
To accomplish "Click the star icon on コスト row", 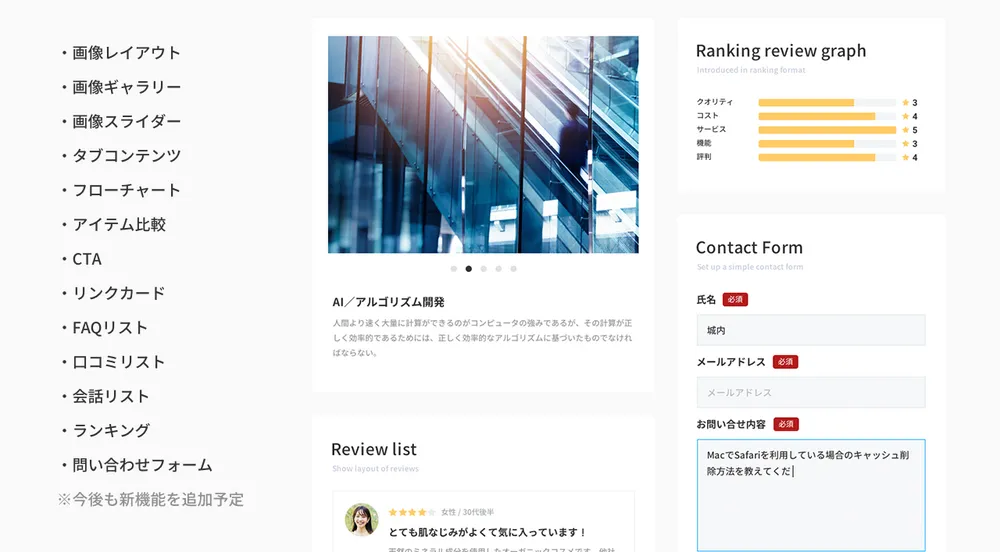I will tap(905, 116).
